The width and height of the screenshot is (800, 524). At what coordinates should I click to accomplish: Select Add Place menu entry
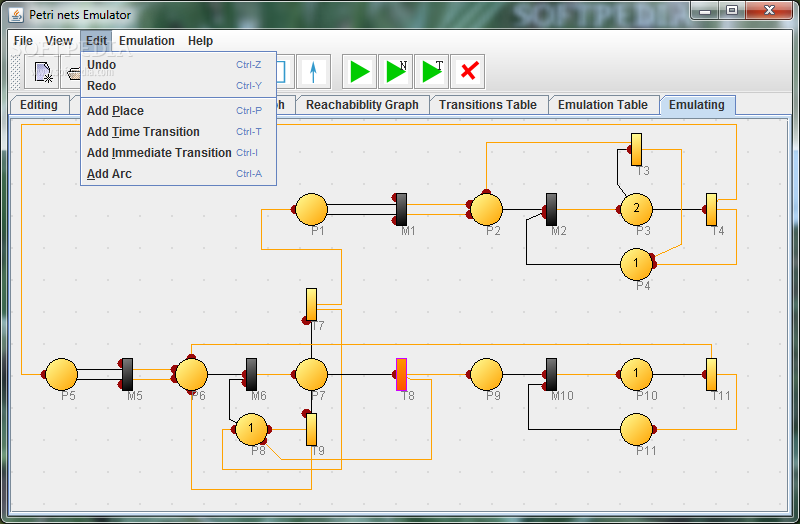[179, 111]
